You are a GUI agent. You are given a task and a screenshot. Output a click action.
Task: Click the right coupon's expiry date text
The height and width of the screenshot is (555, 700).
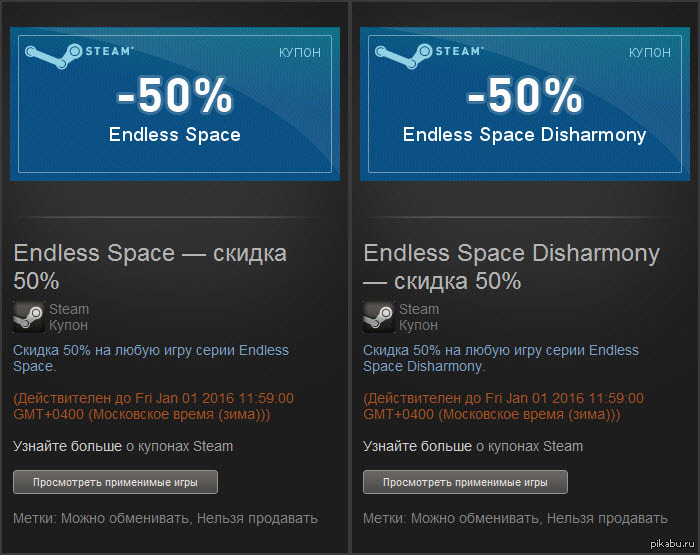click(x=504, y=406)
